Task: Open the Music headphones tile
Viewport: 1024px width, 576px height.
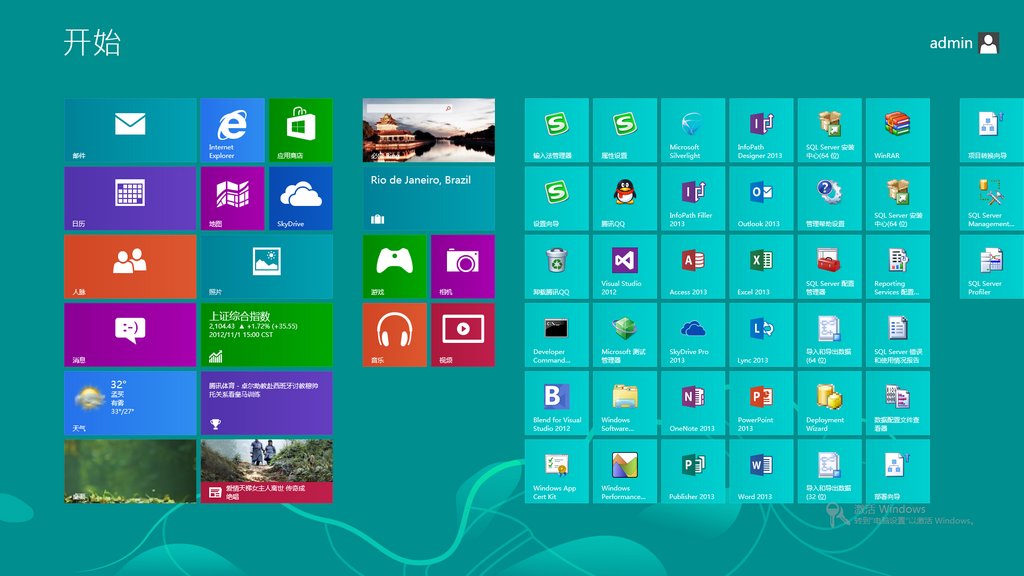Action: (394, 334)
